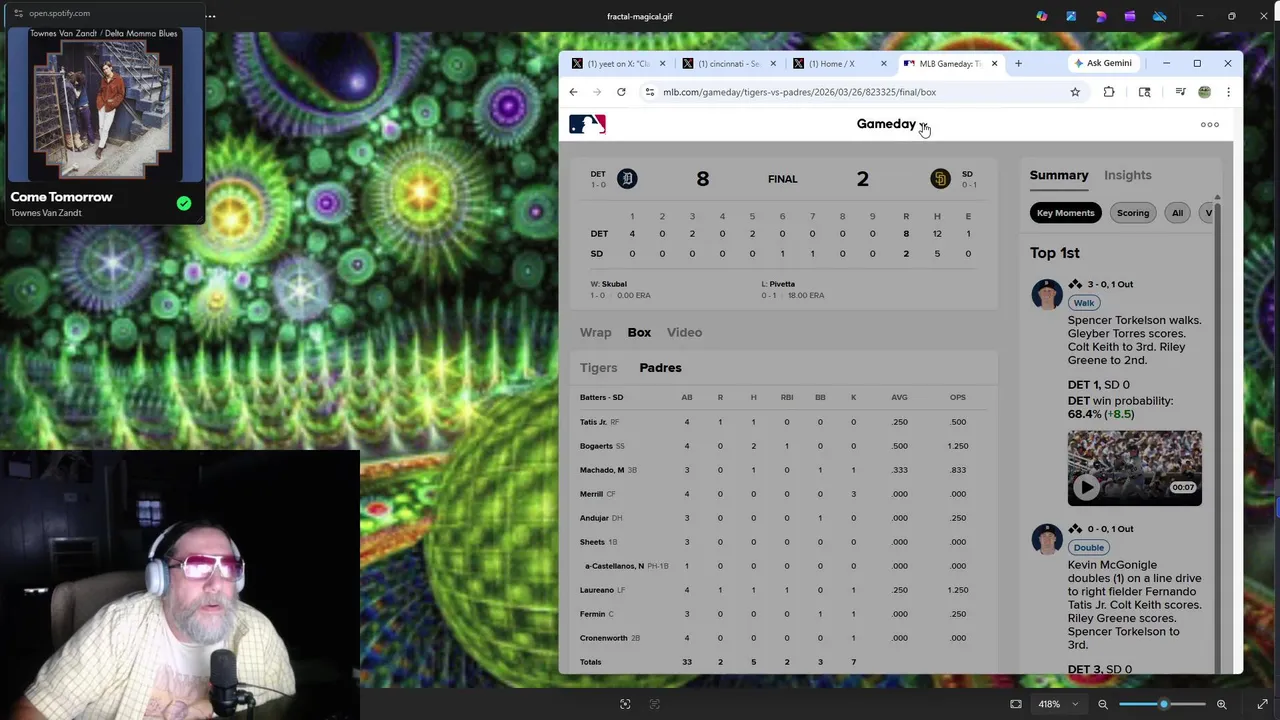Play the Torkelson walk video thumbnail
This screenshot has width=1280, height=720.
[x=1135, y=468]
